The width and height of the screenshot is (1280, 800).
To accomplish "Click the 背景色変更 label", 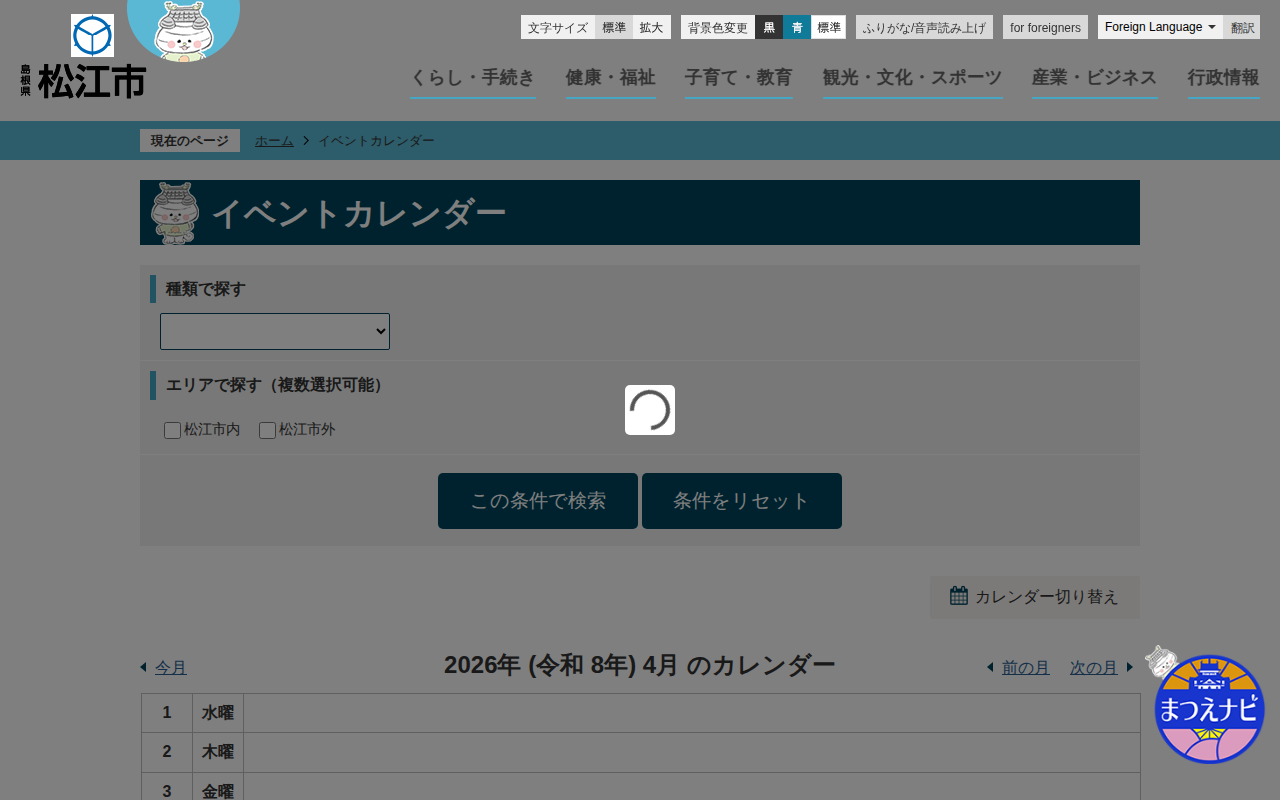I will pyautogui.click(x=718, y=27).
